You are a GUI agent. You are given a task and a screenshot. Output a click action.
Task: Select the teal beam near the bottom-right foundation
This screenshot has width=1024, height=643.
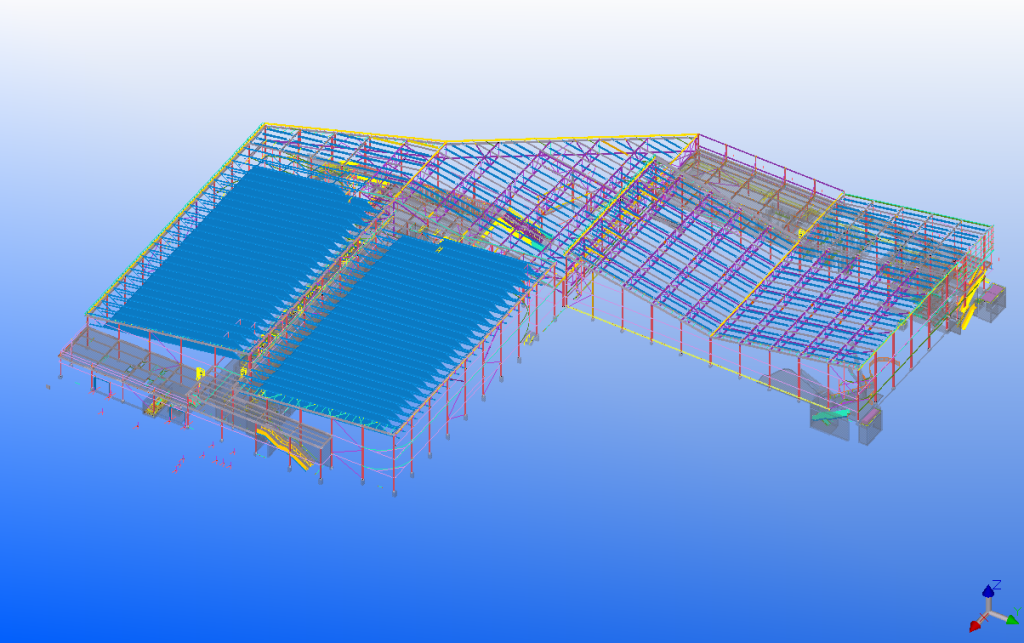coord(830,414)
